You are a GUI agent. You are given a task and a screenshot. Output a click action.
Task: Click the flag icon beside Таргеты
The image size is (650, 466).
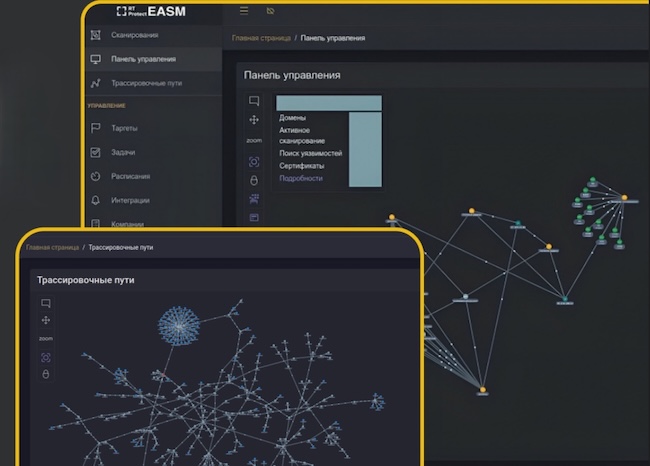tap(96, 128)
